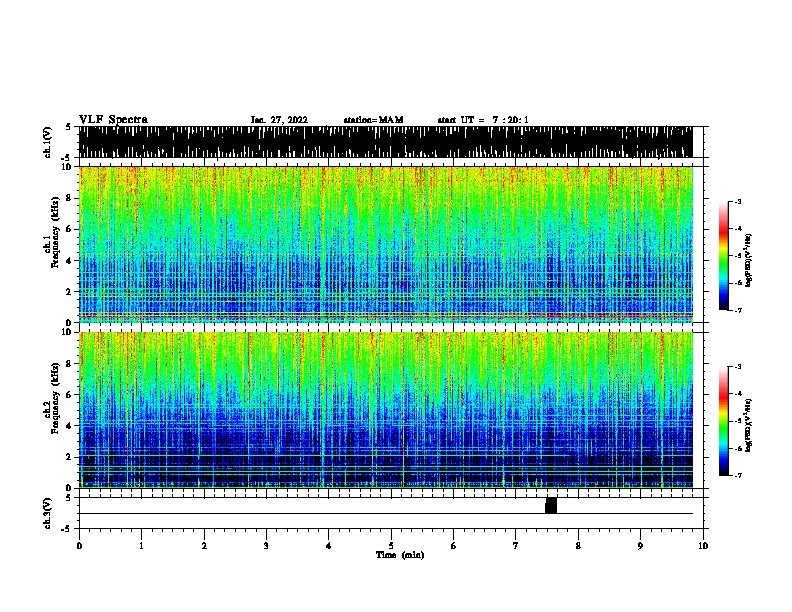Click time axis tick label "0"
This screenshot has height=612, width=792.
coord(79,546)
